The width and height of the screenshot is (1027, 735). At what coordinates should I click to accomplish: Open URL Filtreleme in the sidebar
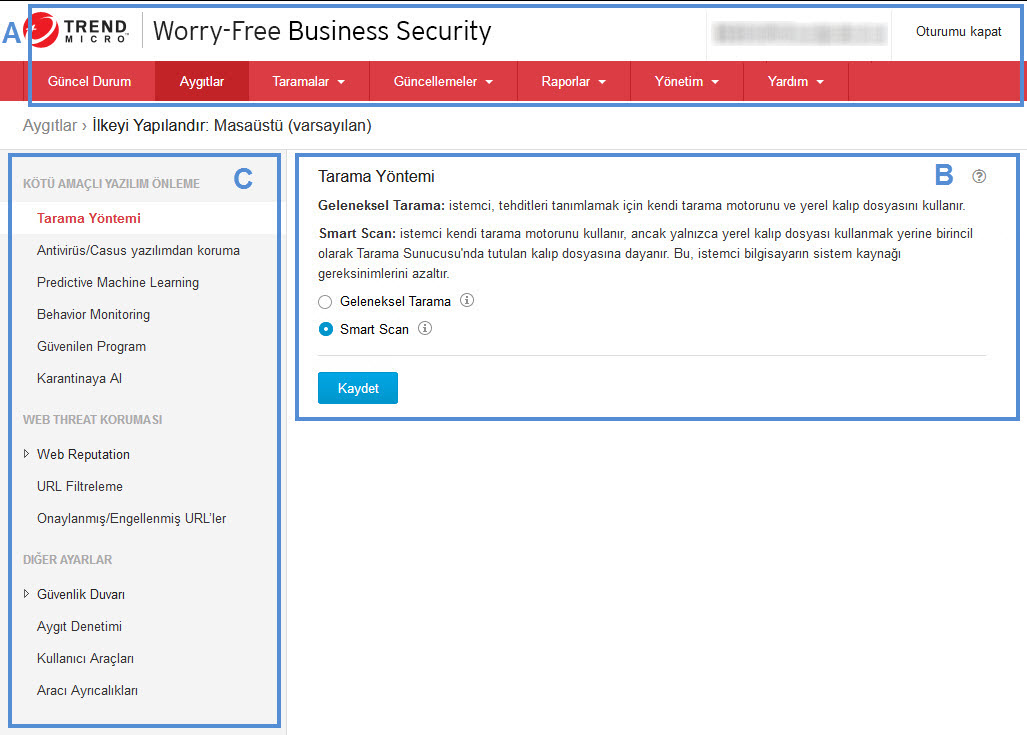79,486
